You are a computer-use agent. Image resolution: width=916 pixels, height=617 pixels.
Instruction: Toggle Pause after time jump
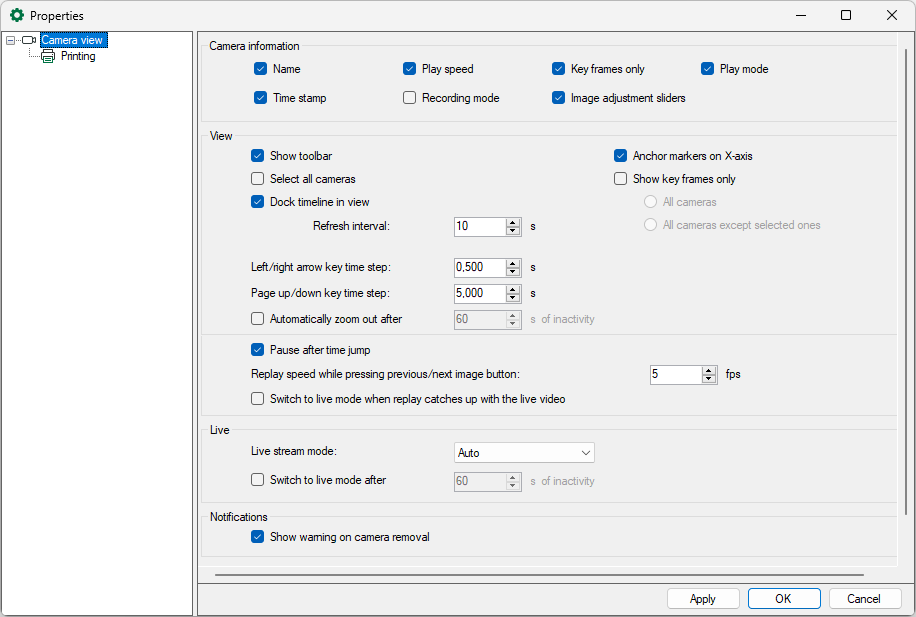[258, 350]
